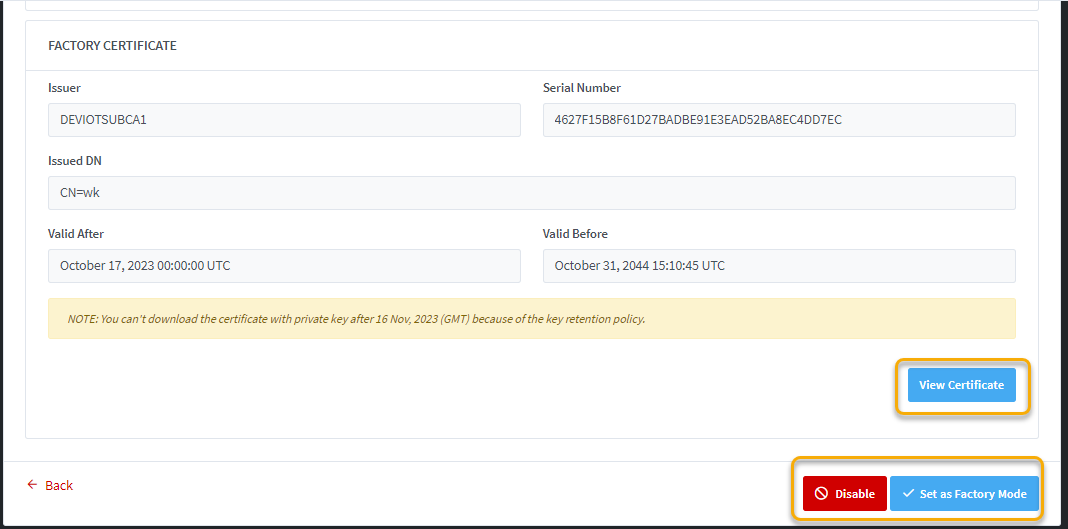
Task: Click the Serial Number label
Action: (581, 88)
